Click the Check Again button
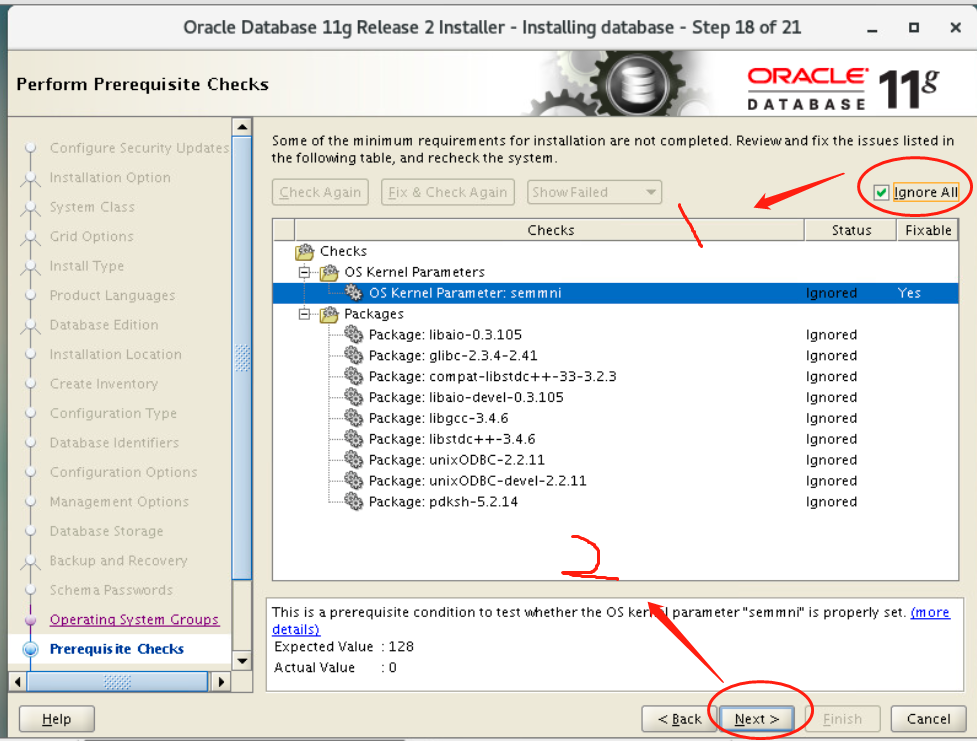The height and width of the screenshot is (741, 977). tap(320, 192)
